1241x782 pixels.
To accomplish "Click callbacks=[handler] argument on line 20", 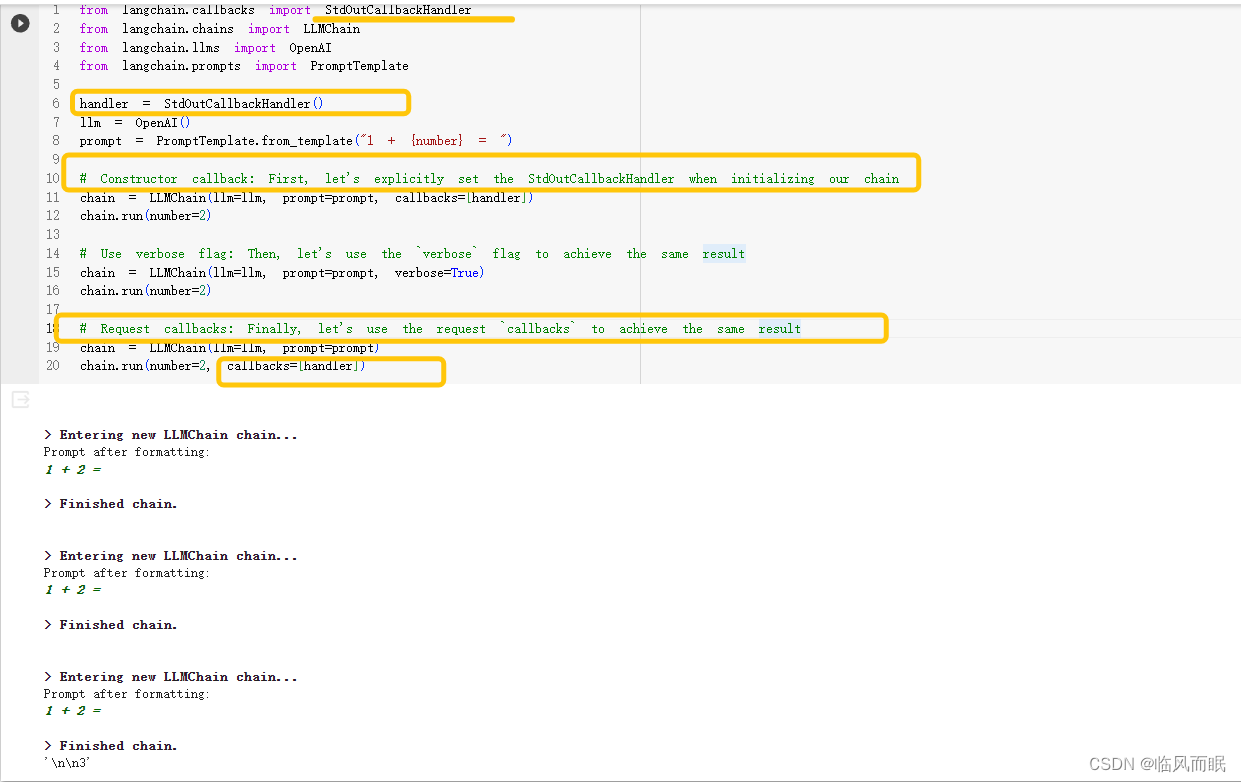I will (296, 366).
